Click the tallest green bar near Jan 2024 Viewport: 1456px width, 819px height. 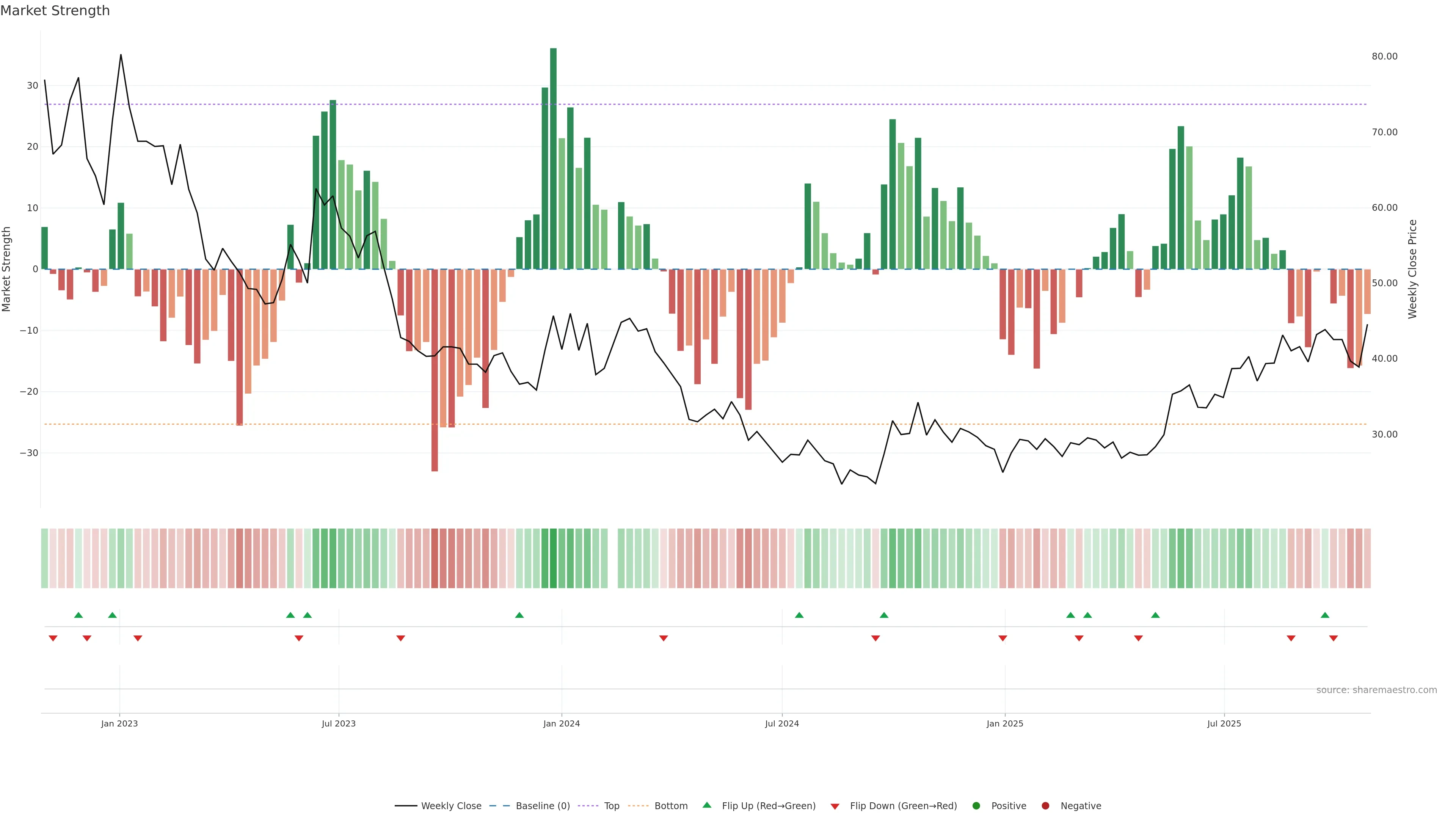[x=553, y=158]
